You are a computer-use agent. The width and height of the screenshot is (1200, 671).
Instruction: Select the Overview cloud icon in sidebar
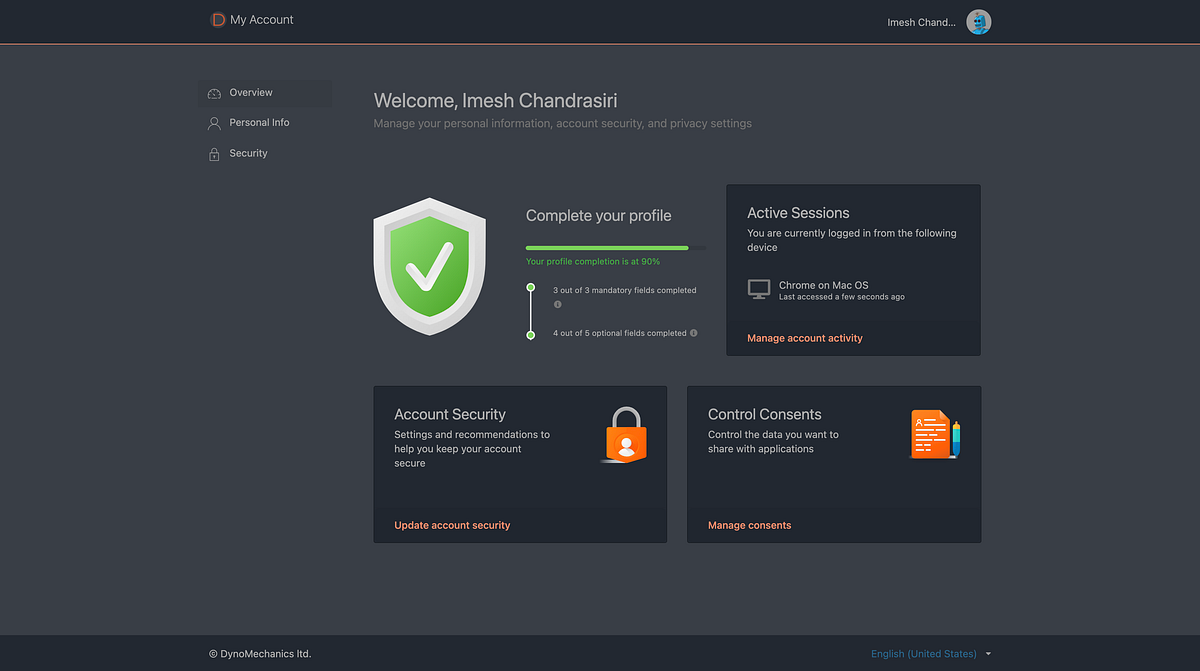[x=214, y=93]
